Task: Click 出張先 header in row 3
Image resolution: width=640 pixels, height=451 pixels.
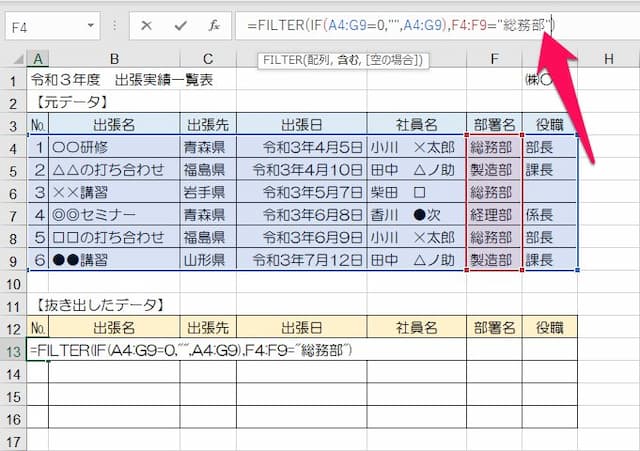Action: coord(208,125)
